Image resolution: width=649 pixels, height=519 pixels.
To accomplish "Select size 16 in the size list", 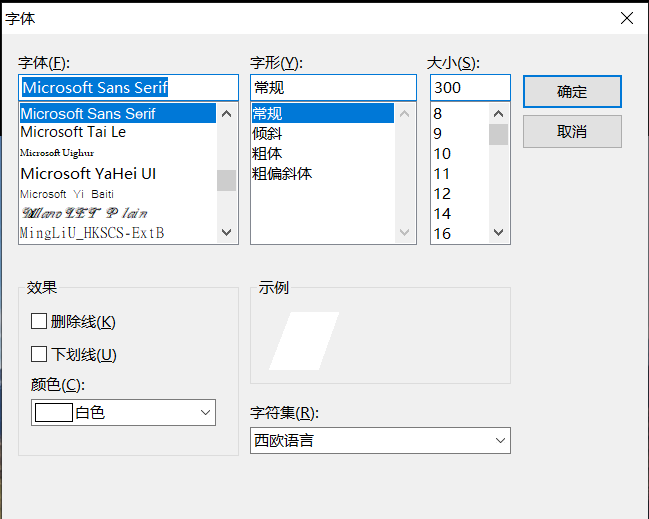I will coord(459,233).
